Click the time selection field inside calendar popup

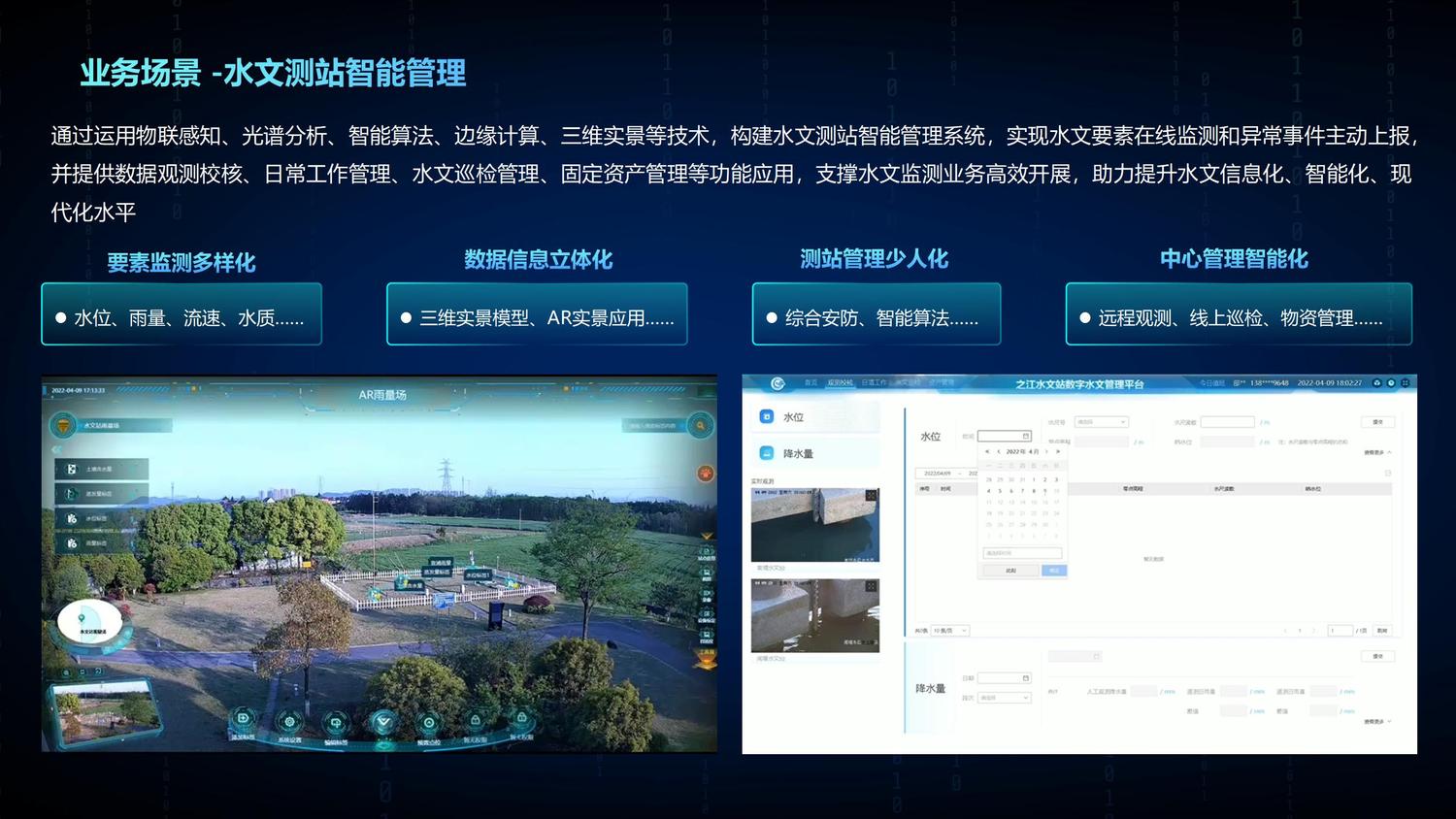tap(1022, 553)
